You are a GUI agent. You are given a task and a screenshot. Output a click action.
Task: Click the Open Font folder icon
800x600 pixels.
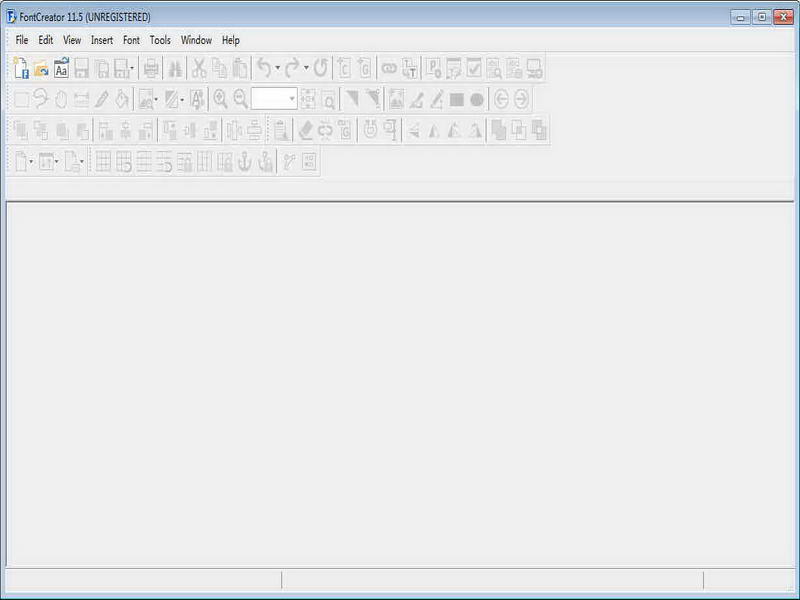41,68
